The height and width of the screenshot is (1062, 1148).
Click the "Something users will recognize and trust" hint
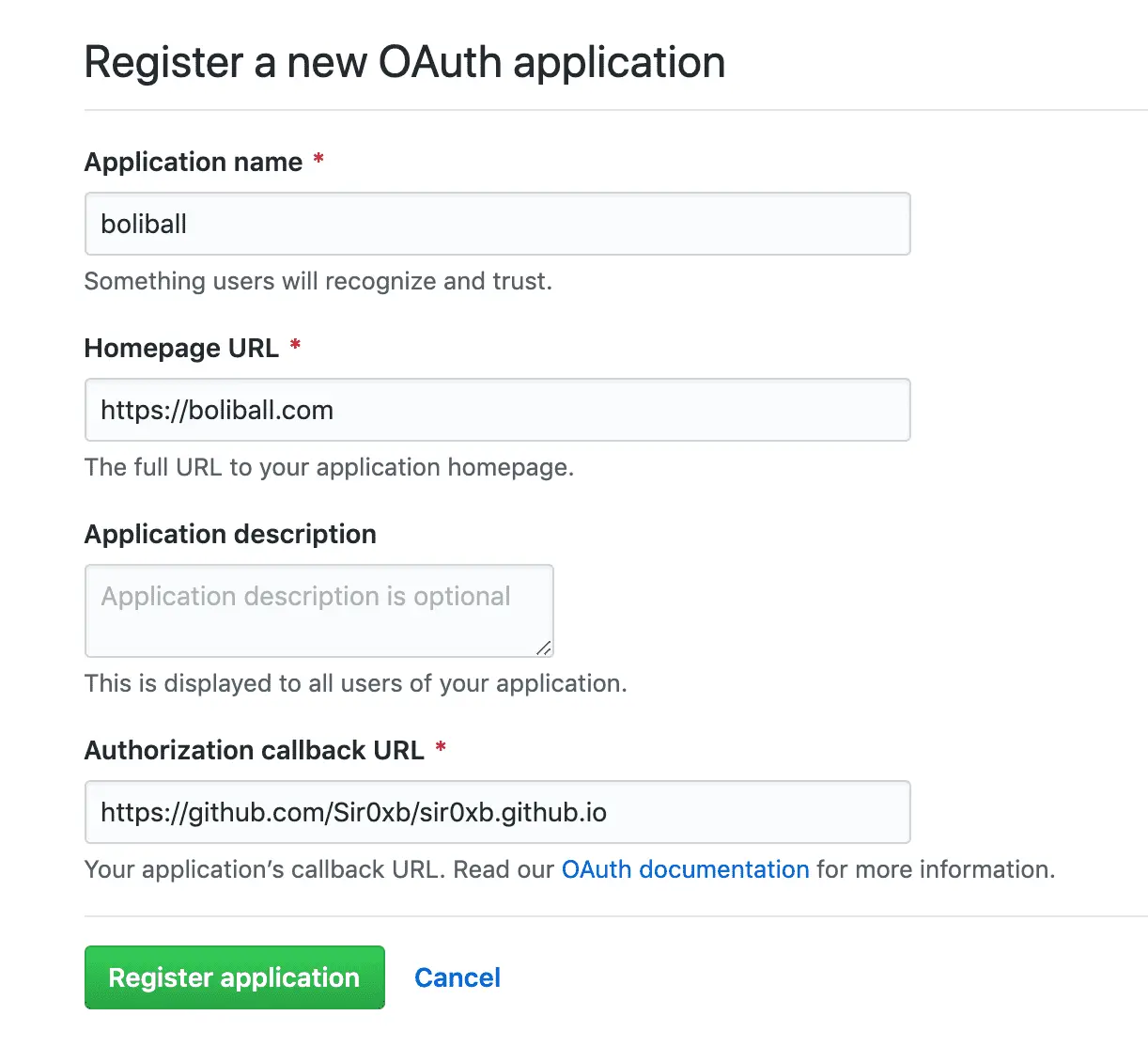(318, 281)
